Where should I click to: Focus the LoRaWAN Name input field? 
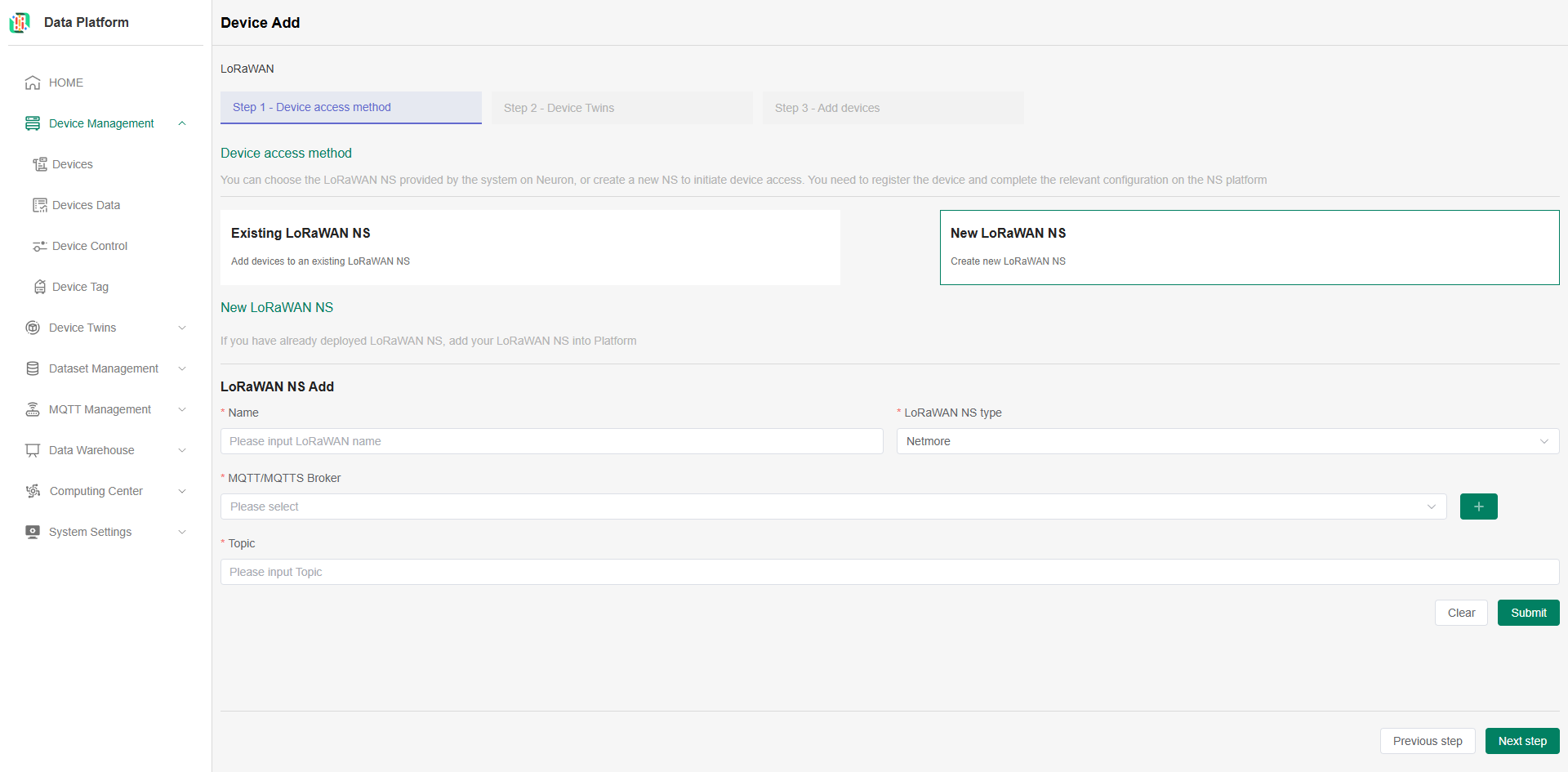tap(551, 441)
